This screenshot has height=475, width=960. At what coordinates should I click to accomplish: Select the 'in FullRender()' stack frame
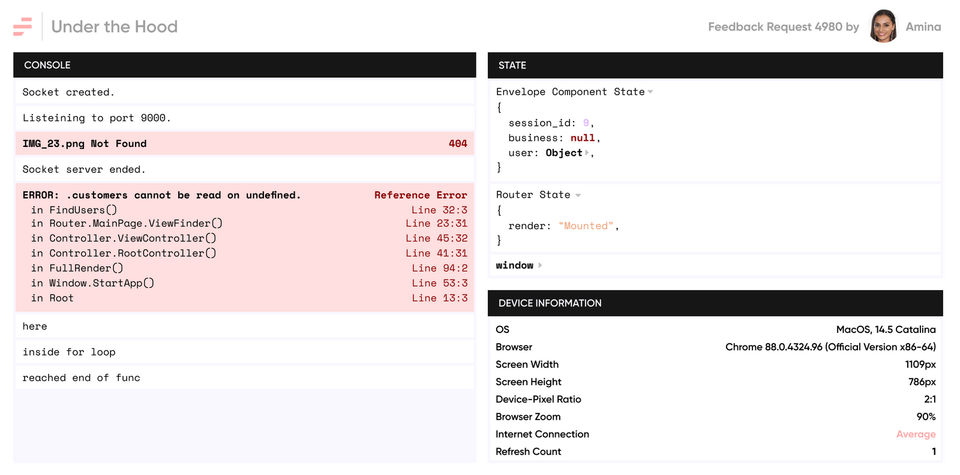point(77,268)
